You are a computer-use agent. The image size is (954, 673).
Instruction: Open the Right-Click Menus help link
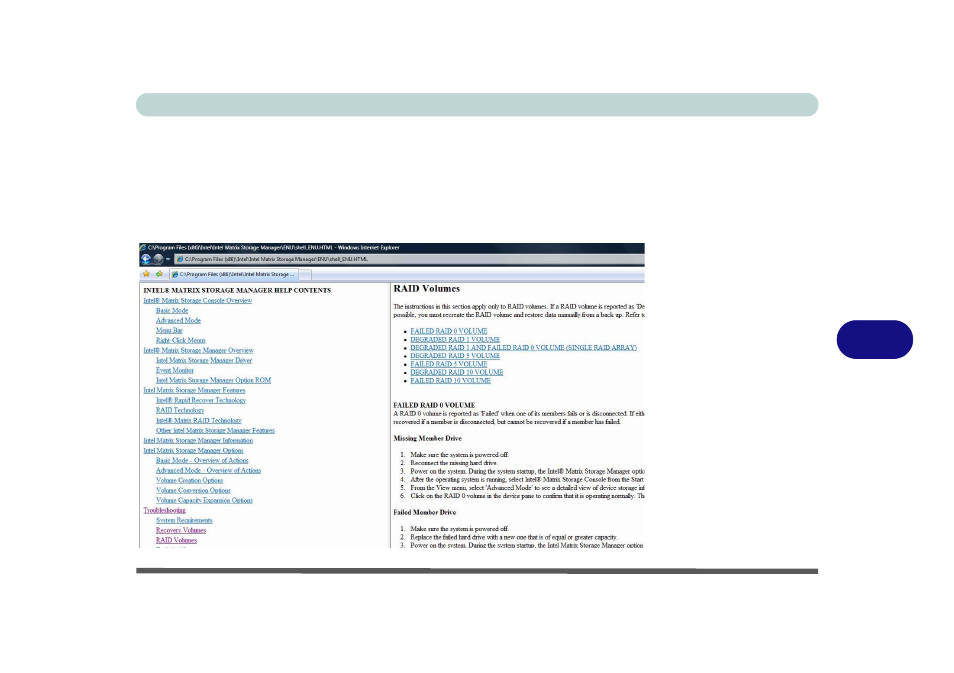click(x=181, y=341)
